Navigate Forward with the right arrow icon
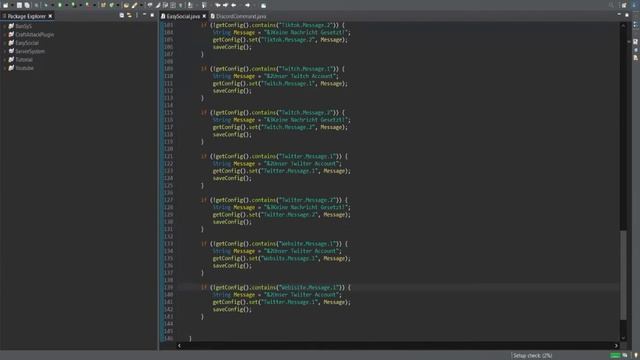 247,5
